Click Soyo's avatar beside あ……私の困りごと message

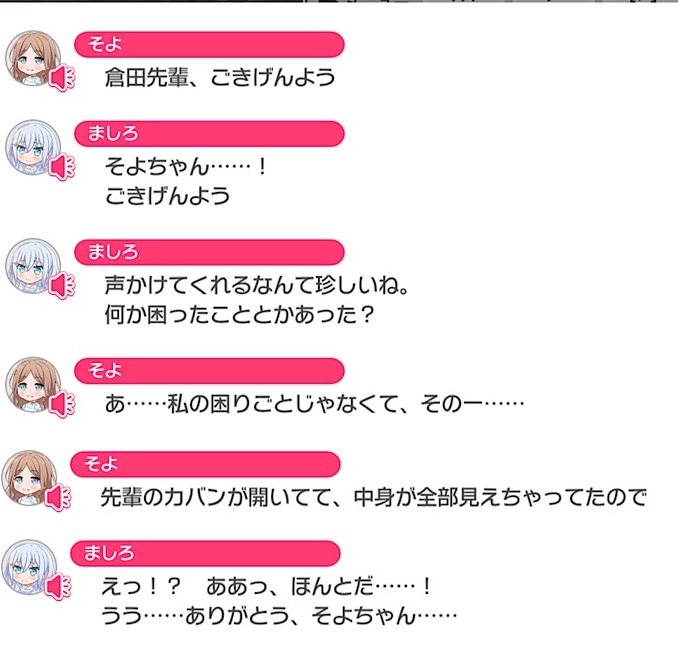click(x=32, y=384)
